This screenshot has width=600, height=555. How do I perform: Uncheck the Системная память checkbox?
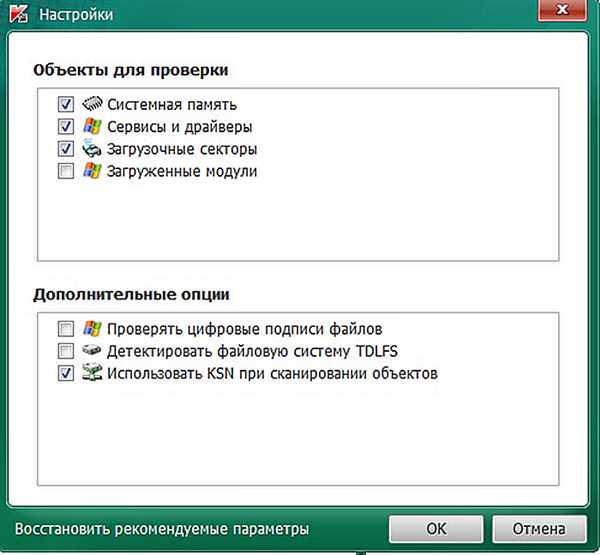[66, 104]
